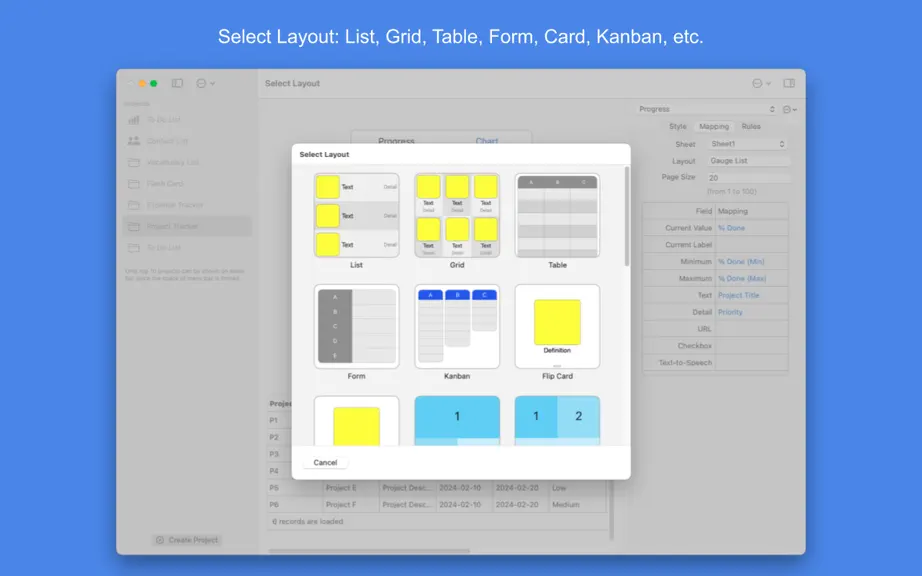Select the Grid layout icon
This screenshot has height=576, width=922.
(457, 215)
